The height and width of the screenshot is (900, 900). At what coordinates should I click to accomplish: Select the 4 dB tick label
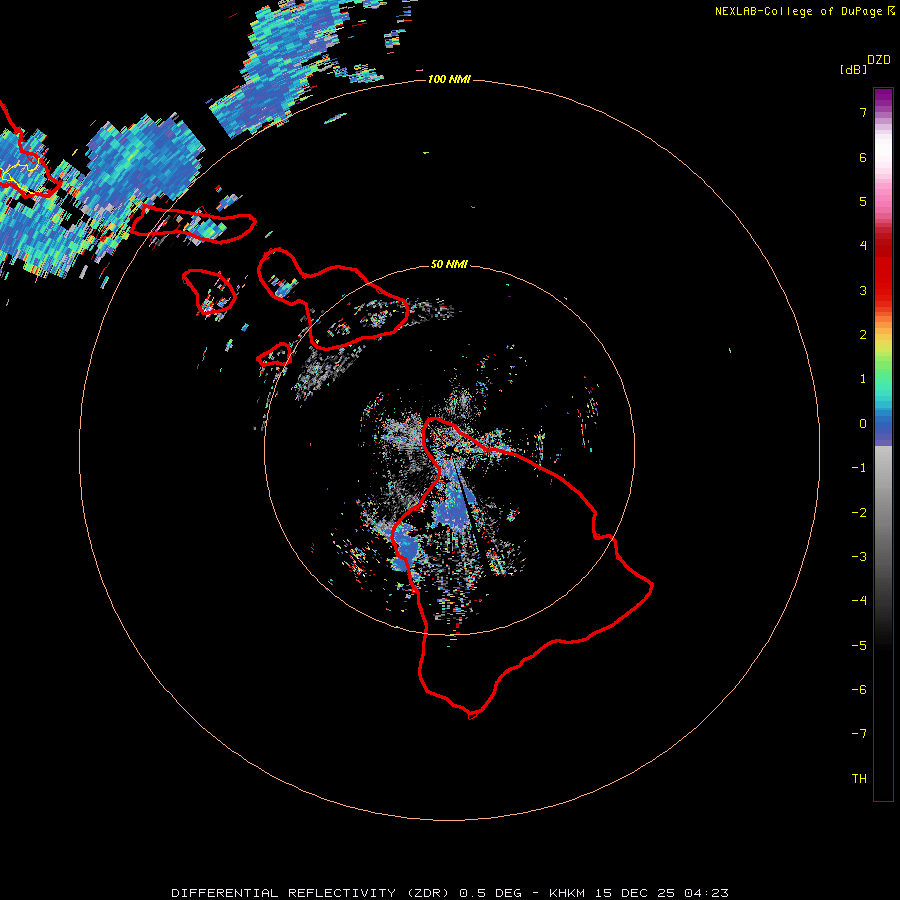pos(863,246)
